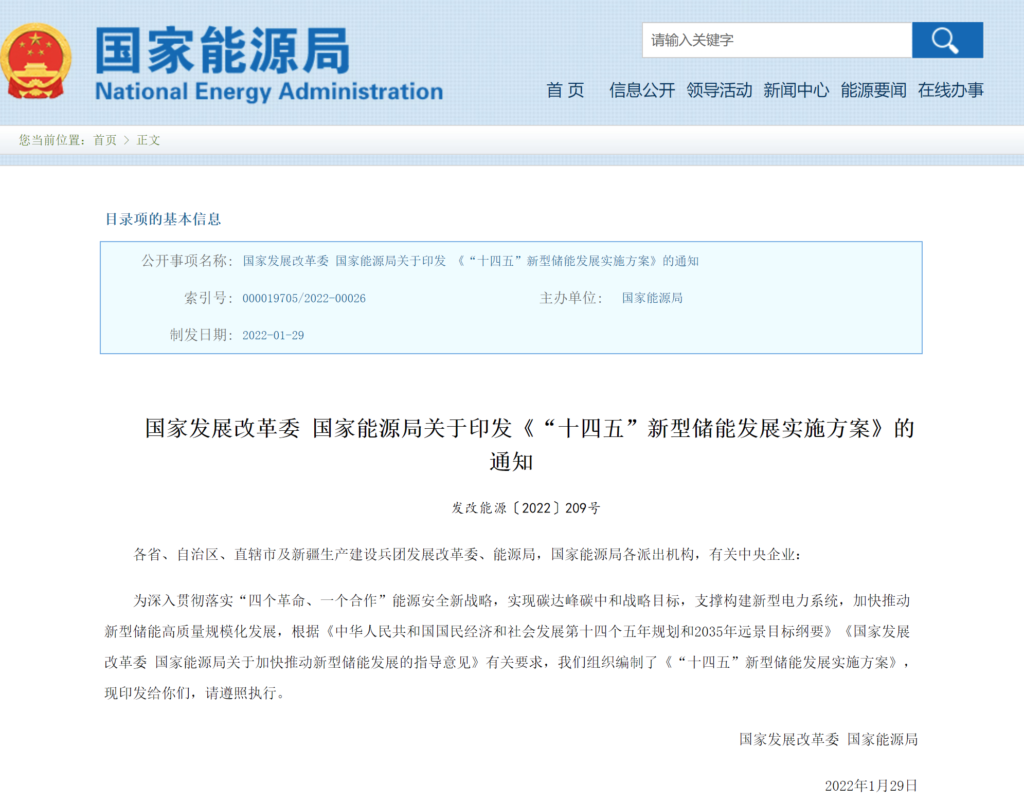
Task: Click the 国家能源局 site title
Action: [223, 50]
